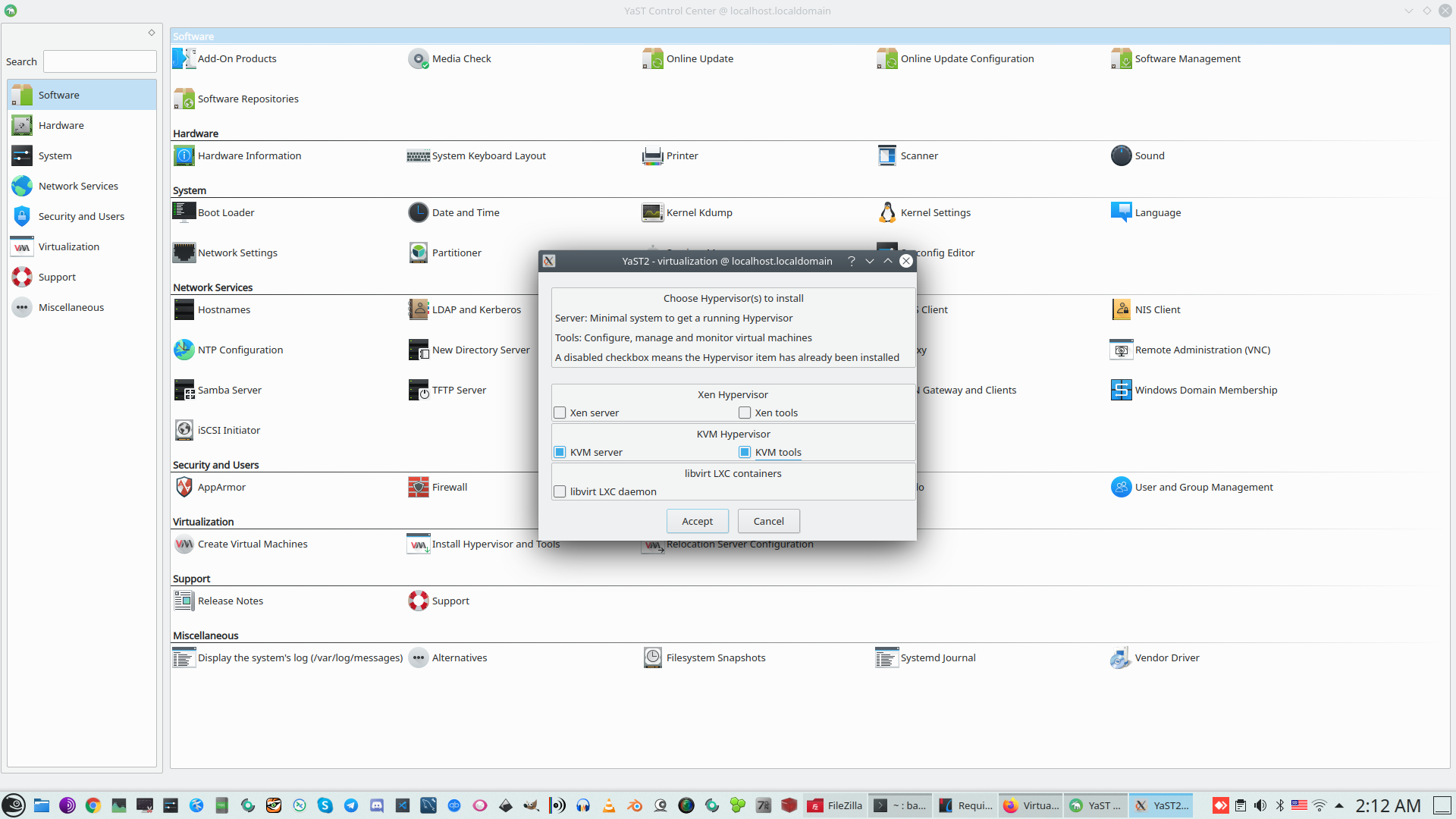
Task: Uncheck the KVM server checkbox
Action: click(x=560, y=452)
